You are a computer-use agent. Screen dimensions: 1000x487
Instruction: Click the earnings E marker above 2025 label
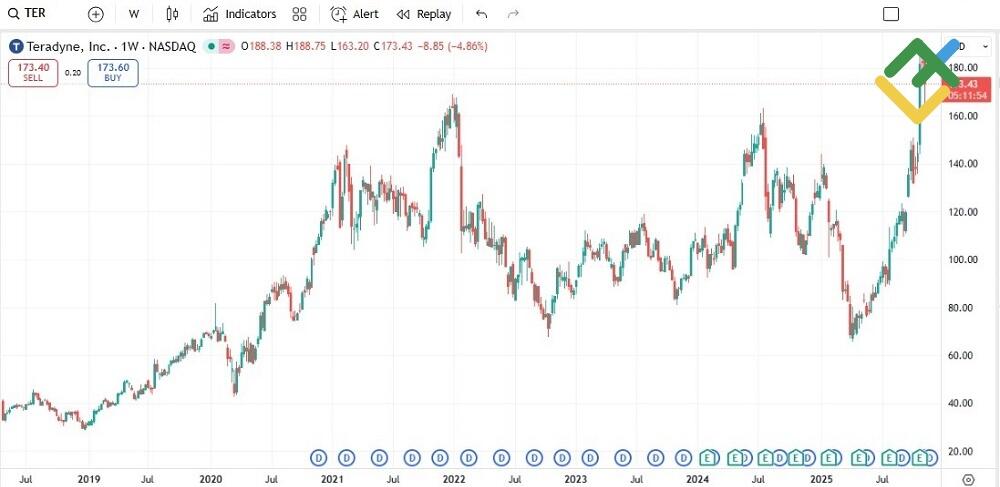pos(828,457)
